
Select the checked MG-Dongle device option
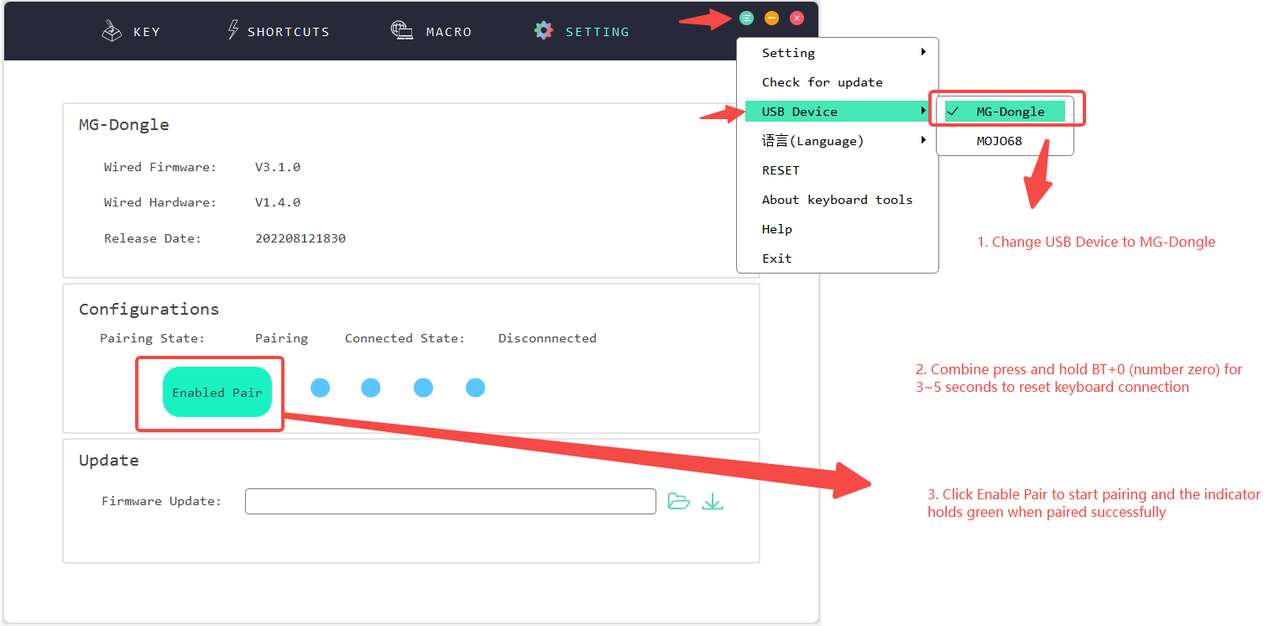coord(1010,112)
